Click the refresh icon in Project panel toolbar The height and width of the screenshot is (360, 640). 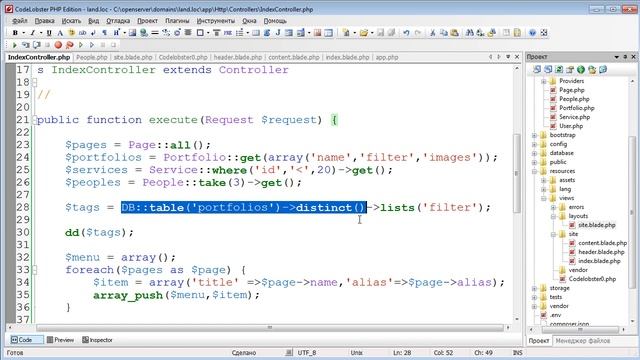coord(559,70)
